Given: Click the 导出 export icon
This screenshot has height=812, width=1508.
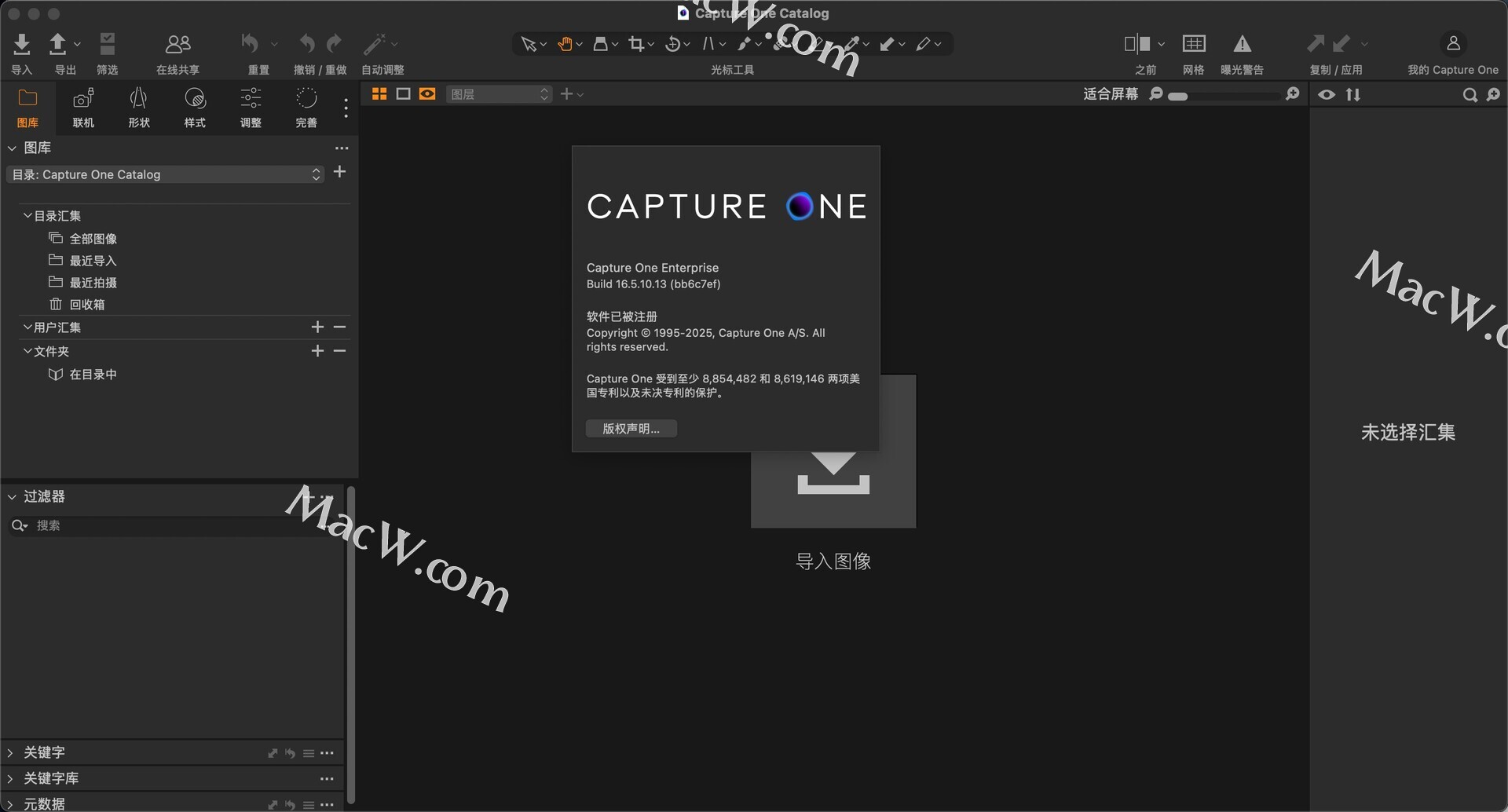Looking at the screenshot, I should coord(58,44).
